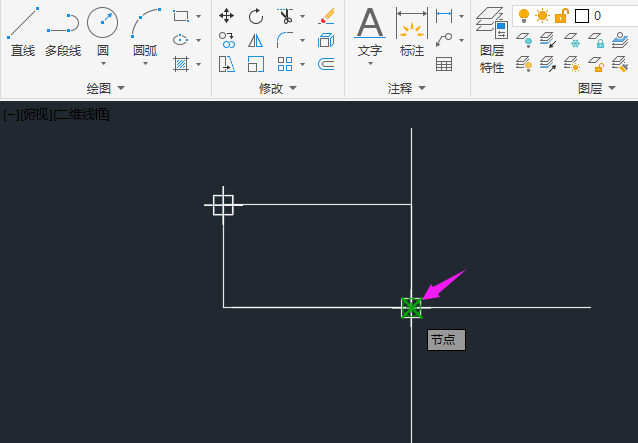Click the Make Current layer icon
The width and height of the screenshot is (638, 443).
coord(620,40)
